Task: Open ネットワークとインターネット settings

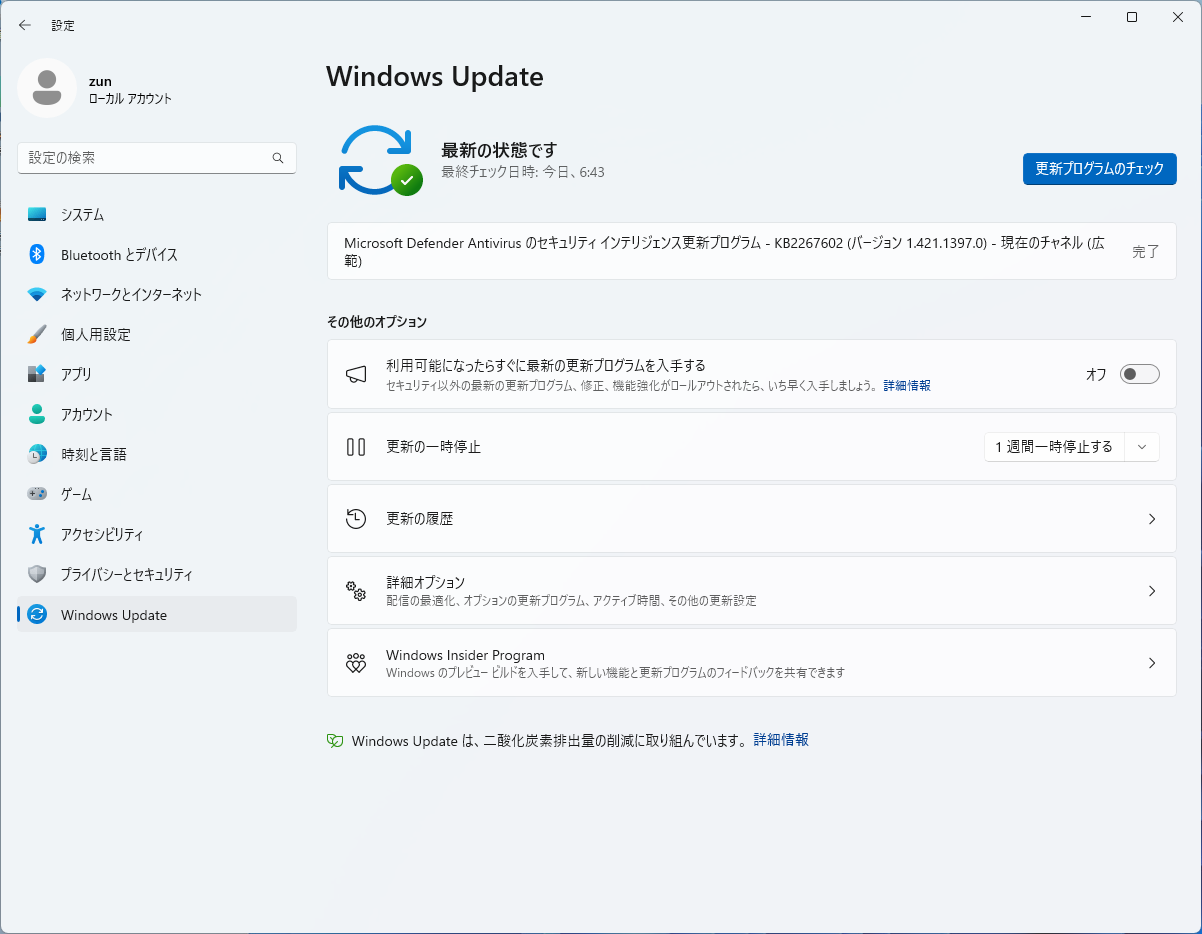Action: (157, 295)
